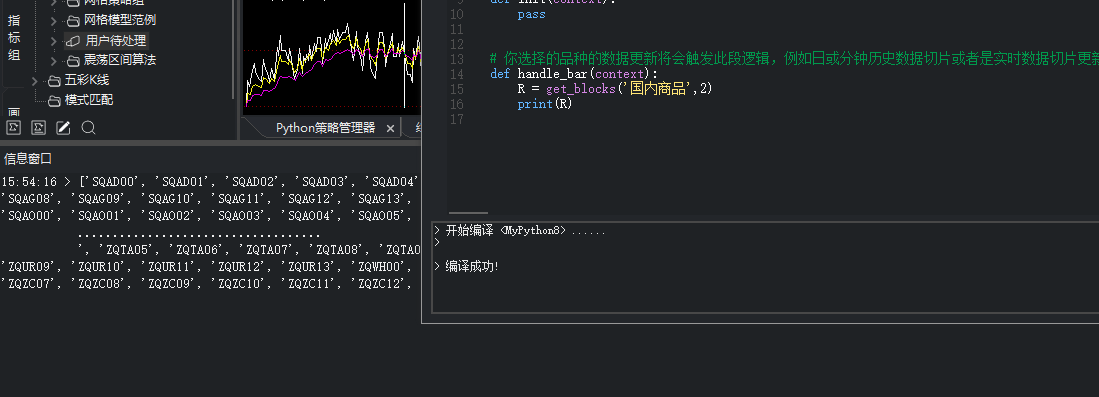
Task: Click the first sigma formula icon below the tree
Action: [13, 128]
